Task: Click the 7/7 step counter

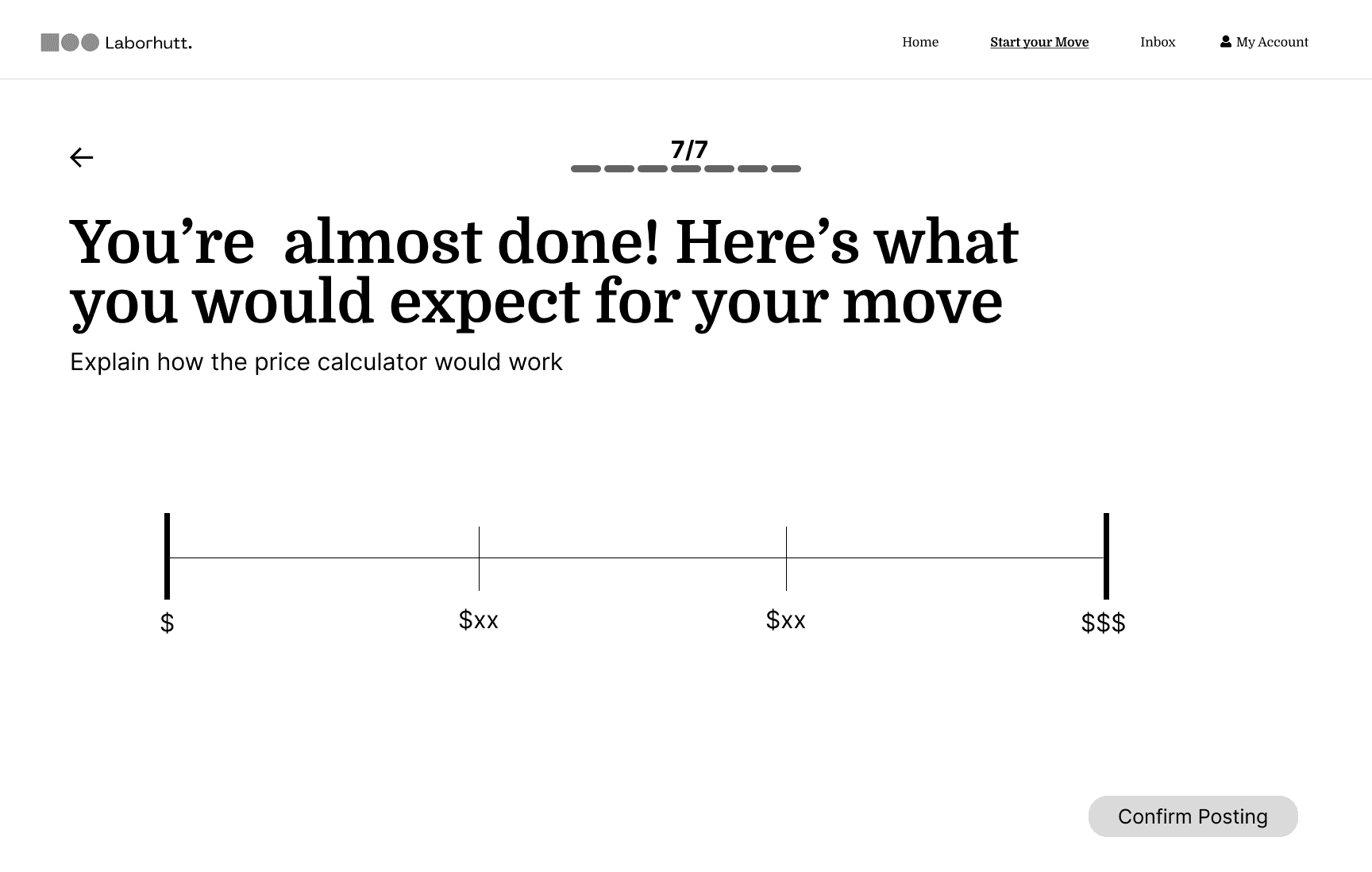Action: tap(688, 148)
